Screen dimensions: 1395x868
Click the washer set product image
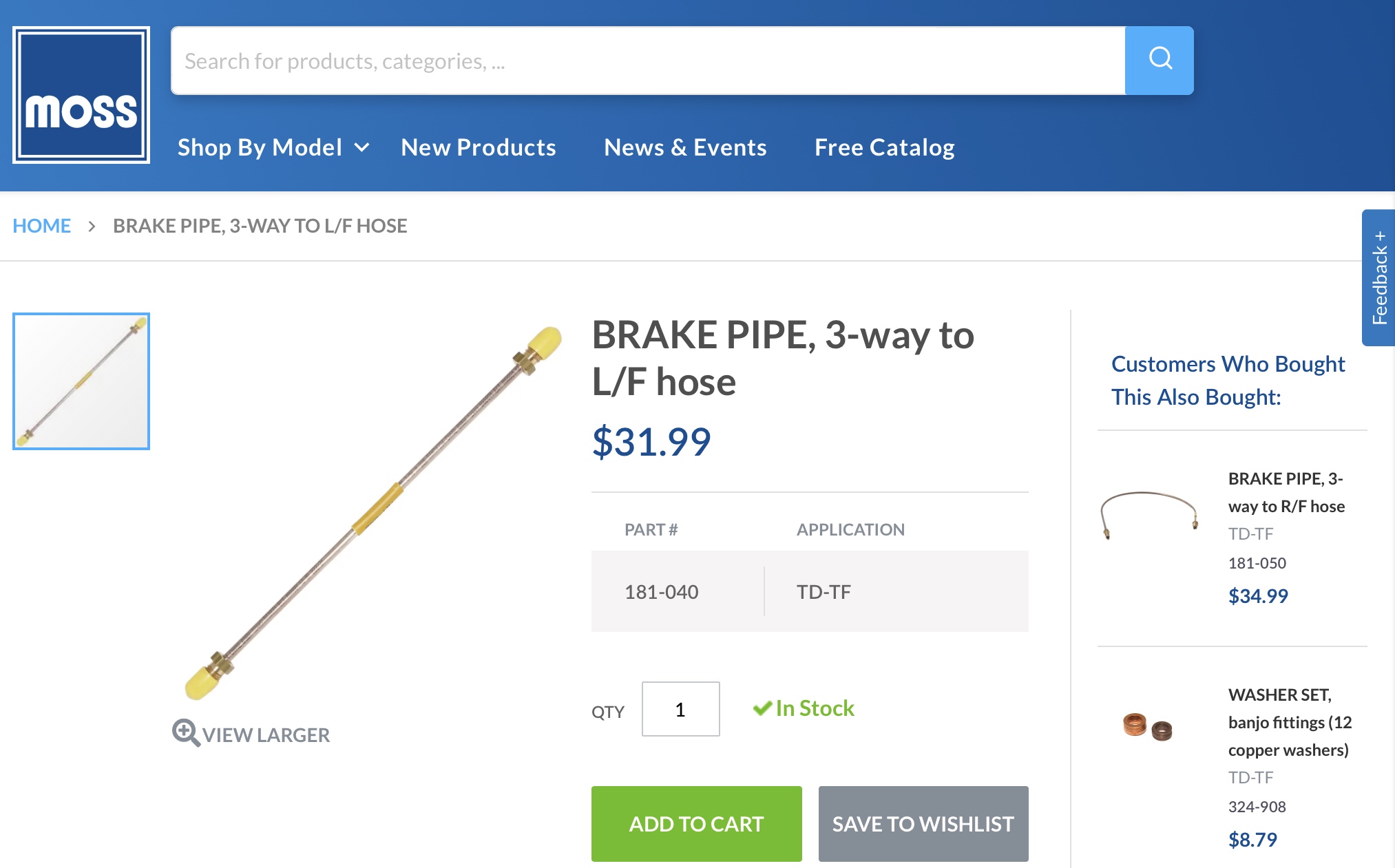tap(1147, 727)
